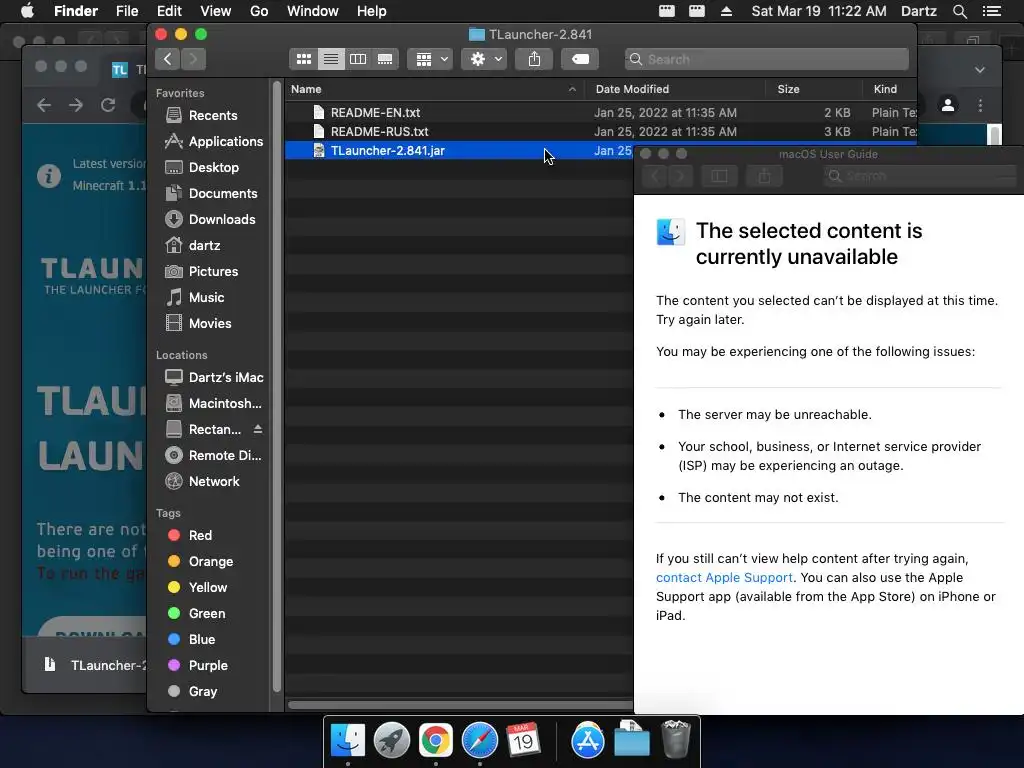Open the Help menu
Image resolution: width=1024 pixels, height=768 pixels.
372,11
